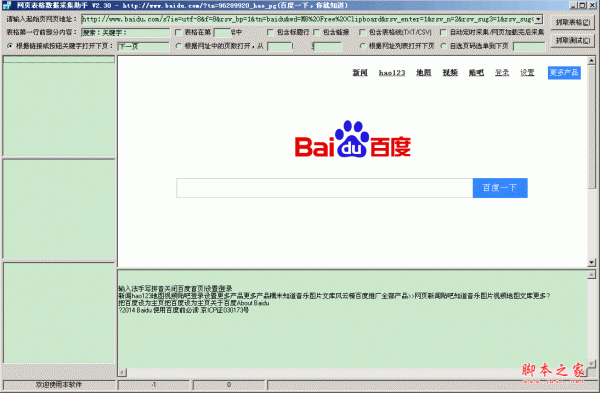Click the text output pane scroll down arrow
The height and width of the screenshot is (393, 600).
click(591, 364)
